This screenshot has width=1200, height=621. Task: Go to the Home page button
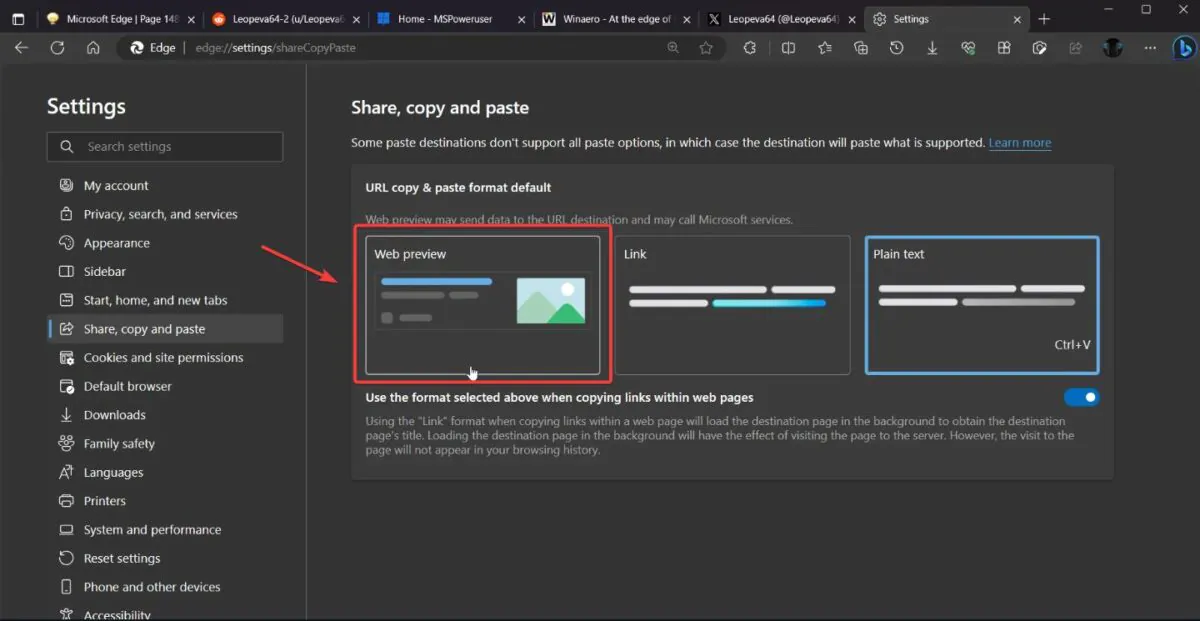pyautogui.click(x=93, y=48)
